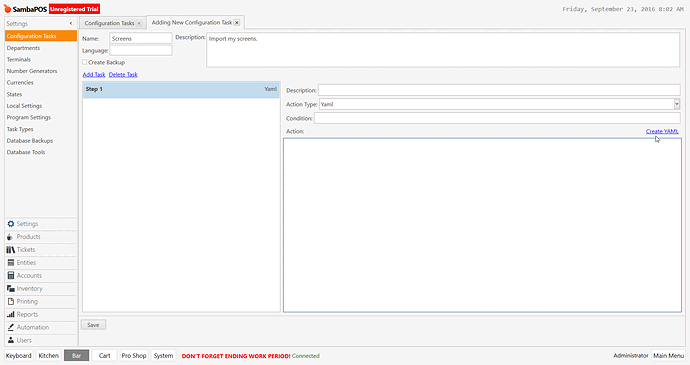Click the task Description box with 'Import my screens.'
Screen dimensions: 690x365
tap(443, 50)
